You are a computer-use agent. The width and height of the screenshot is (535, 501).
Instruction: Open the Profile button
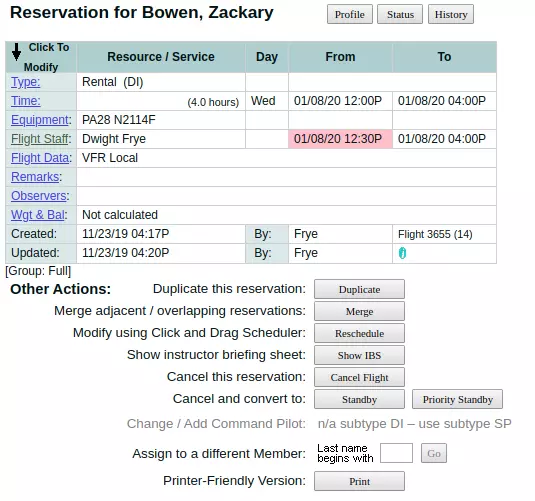coord(350,14)
